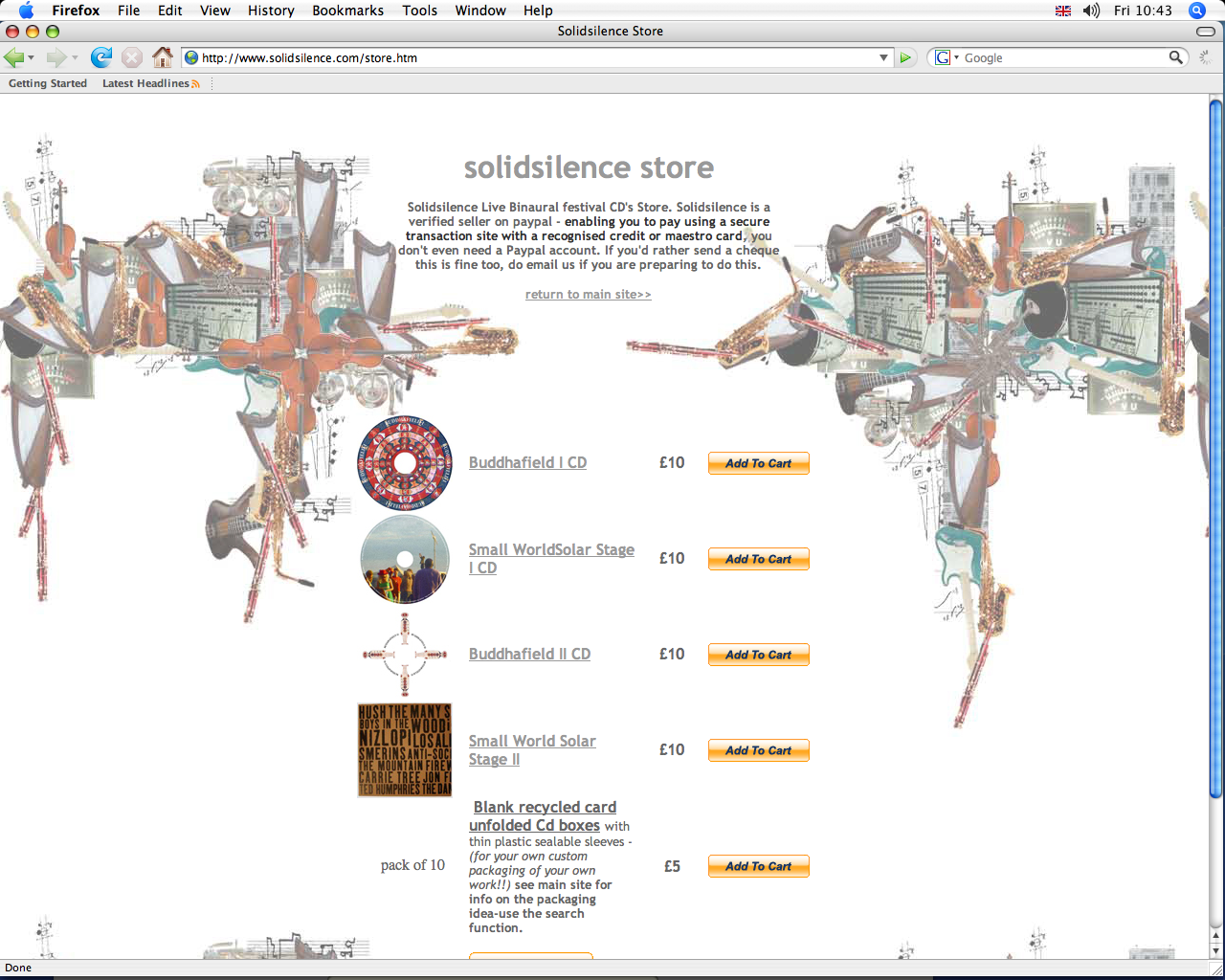Screen dimensions: 1225x980
Task: Open the Tools menu
Action: coord(419,11)
